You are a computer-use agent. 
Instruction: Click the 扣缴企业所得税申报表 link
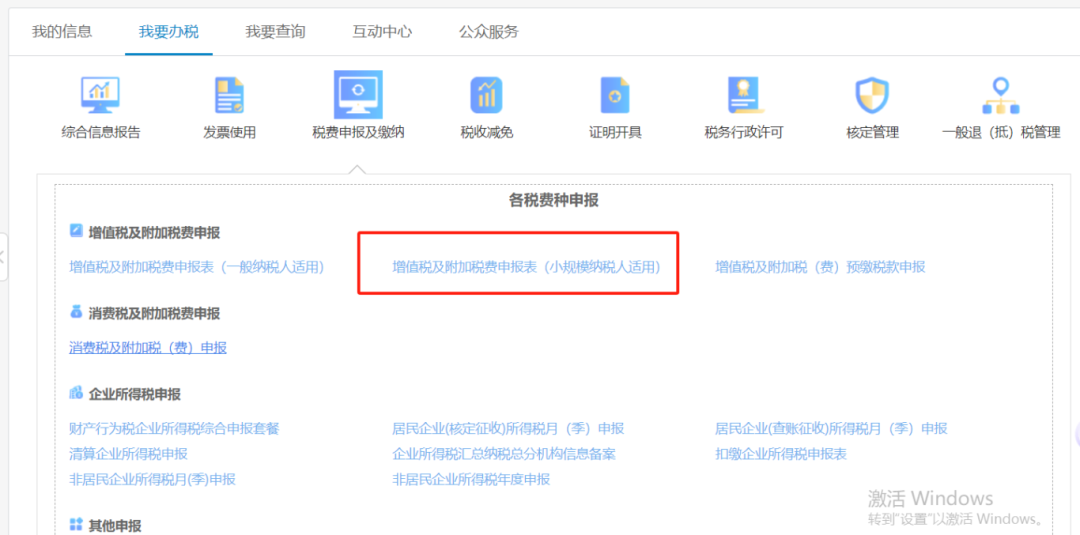(781, 454)
